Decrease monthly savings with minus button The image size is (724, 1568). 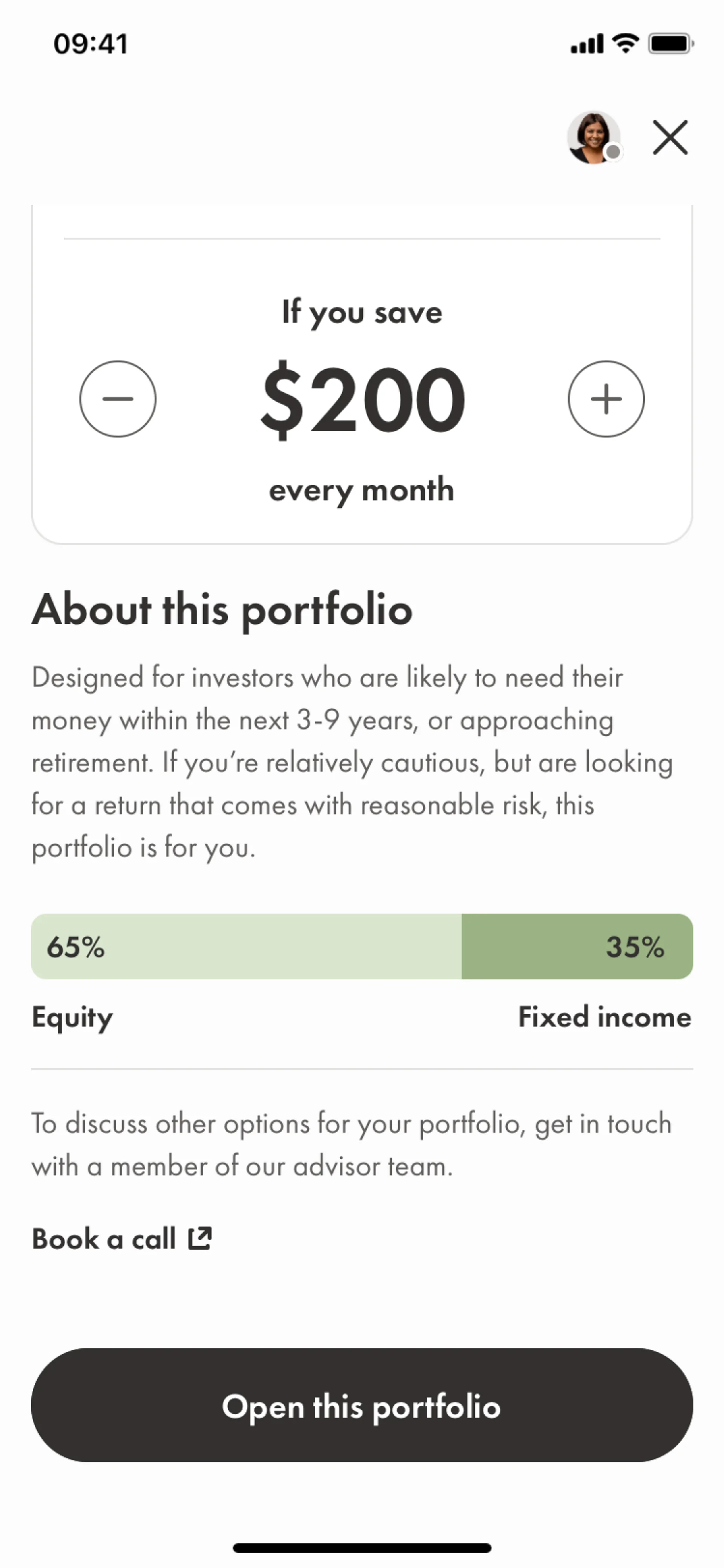(x=118, y=399)
